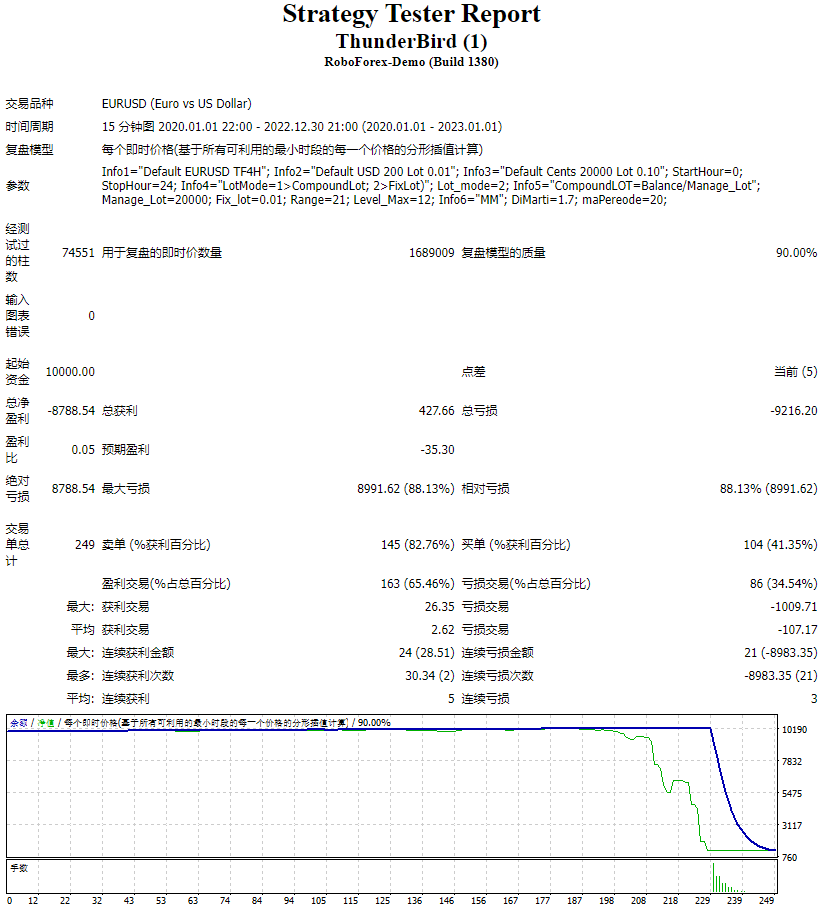Click the profit factor value 0.05
The image size is (825, 914).
tap(83, 449)
